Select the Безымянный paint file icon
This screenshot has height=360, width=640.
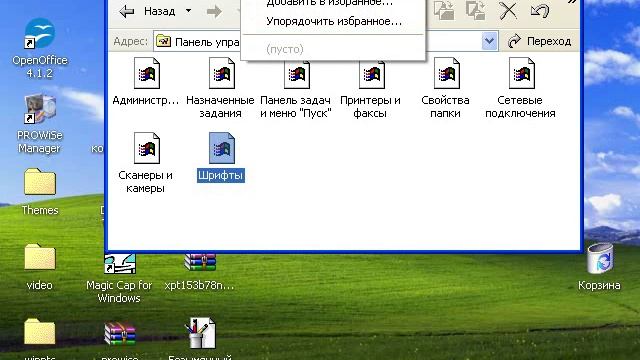pyautogui.click(x=200, y=339)
